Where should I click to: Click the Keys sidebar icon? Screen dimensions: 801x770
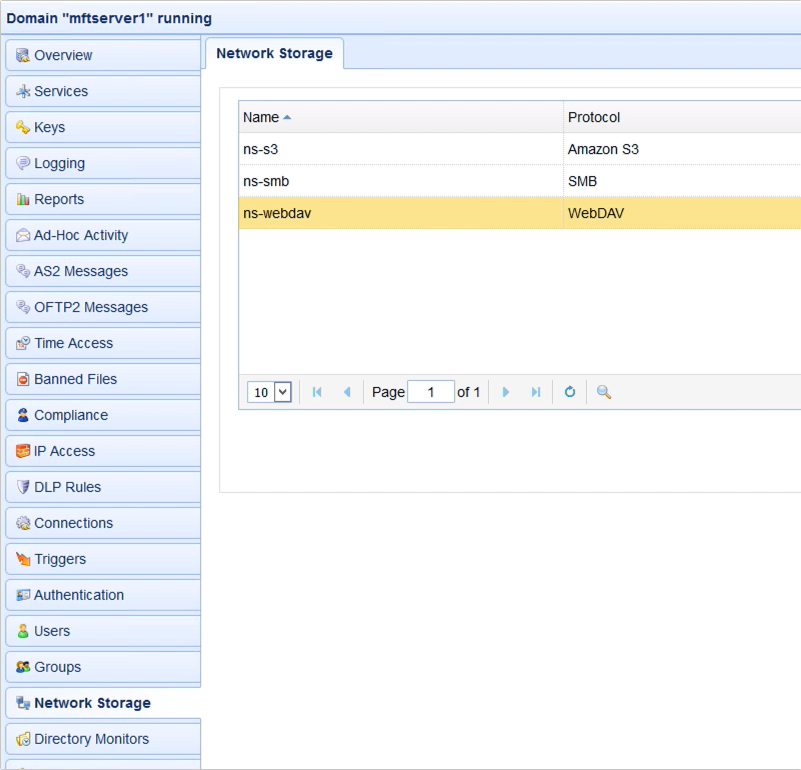click(x=23, y=127)
